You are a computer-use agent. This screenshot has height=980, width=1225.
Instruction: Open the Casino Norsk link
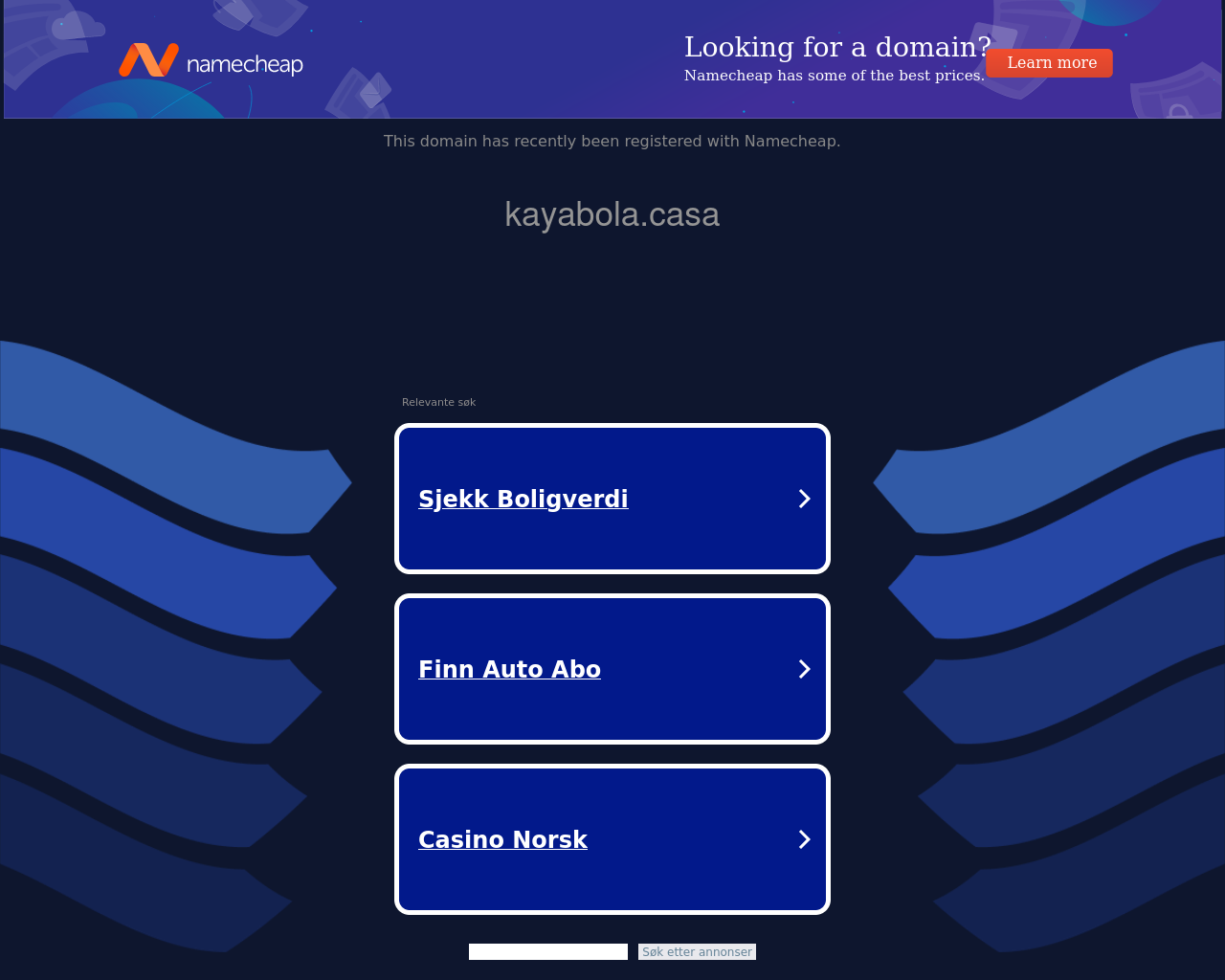pyautogui.click(x=502, y=839)
